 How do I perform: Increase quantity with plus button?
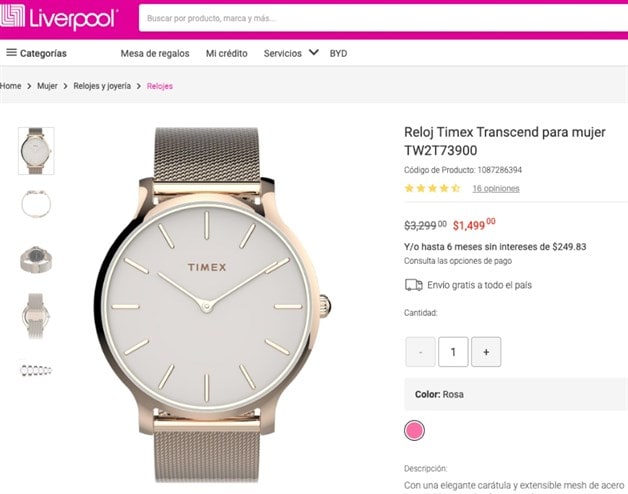tap(486, 352)
